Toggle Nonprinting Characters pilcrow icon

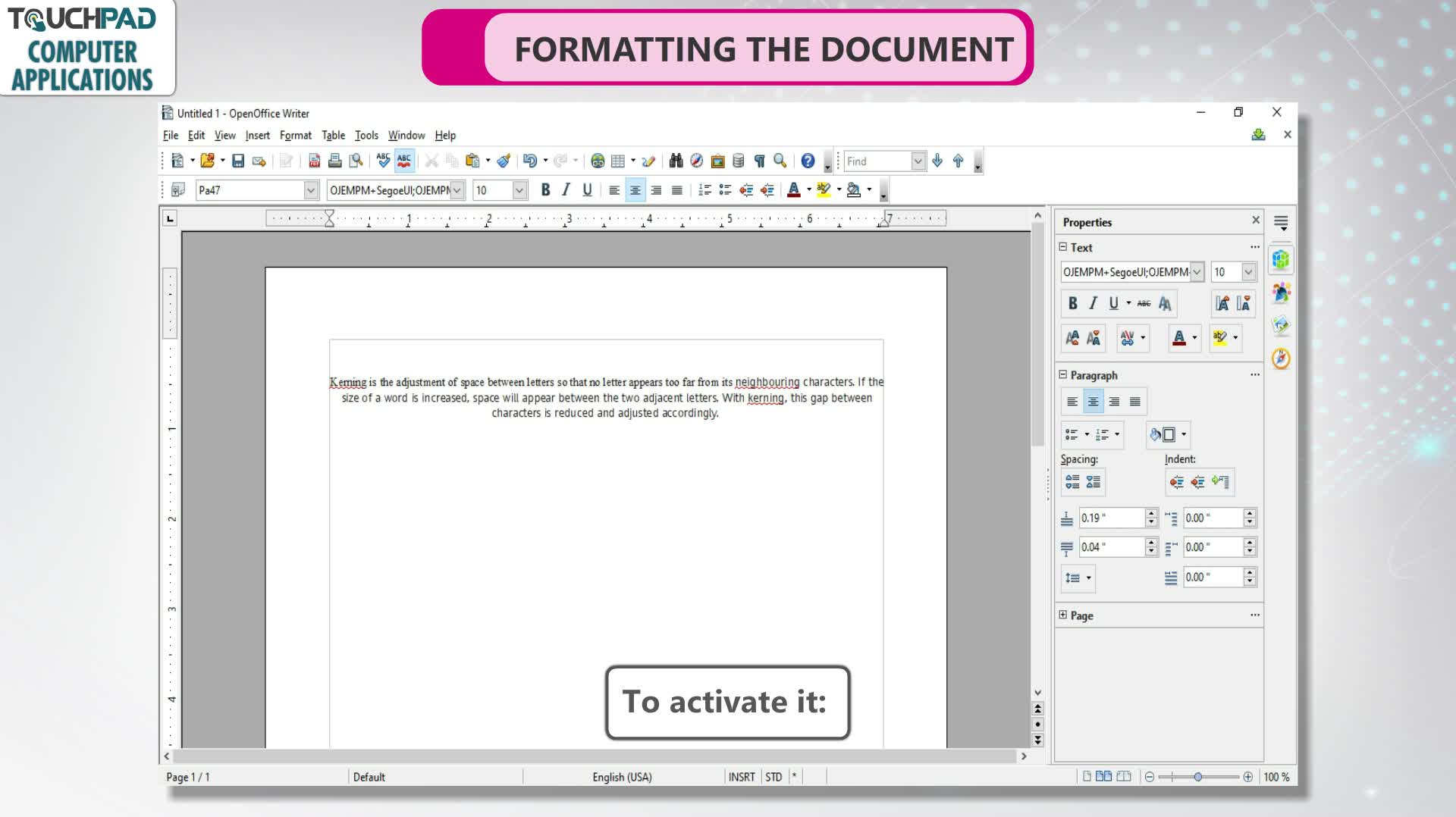[759, 161]
